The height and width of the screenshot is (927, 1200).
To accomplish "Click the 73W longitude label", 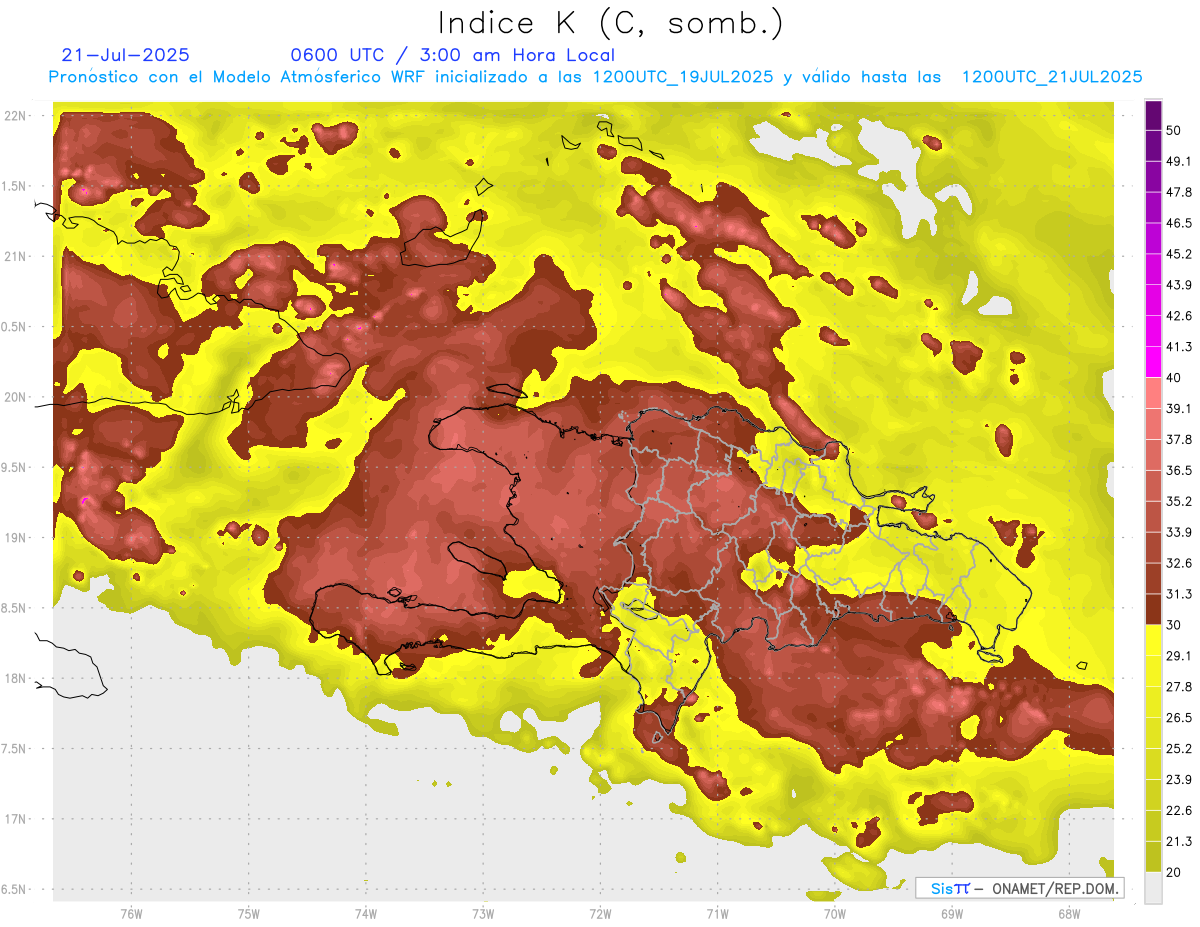I will click(x=483, y=913).
